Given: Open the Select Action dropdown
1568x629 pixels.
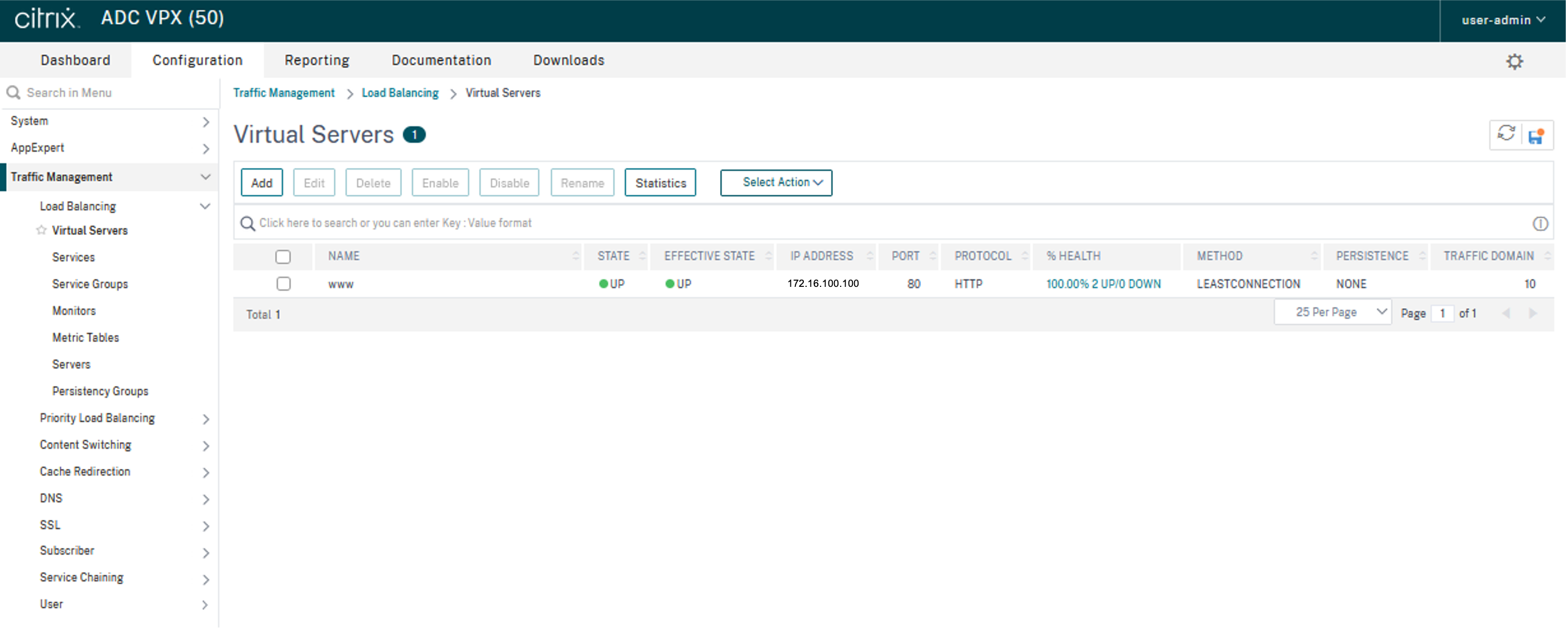Looking at the screenshot, I should 775,183.
